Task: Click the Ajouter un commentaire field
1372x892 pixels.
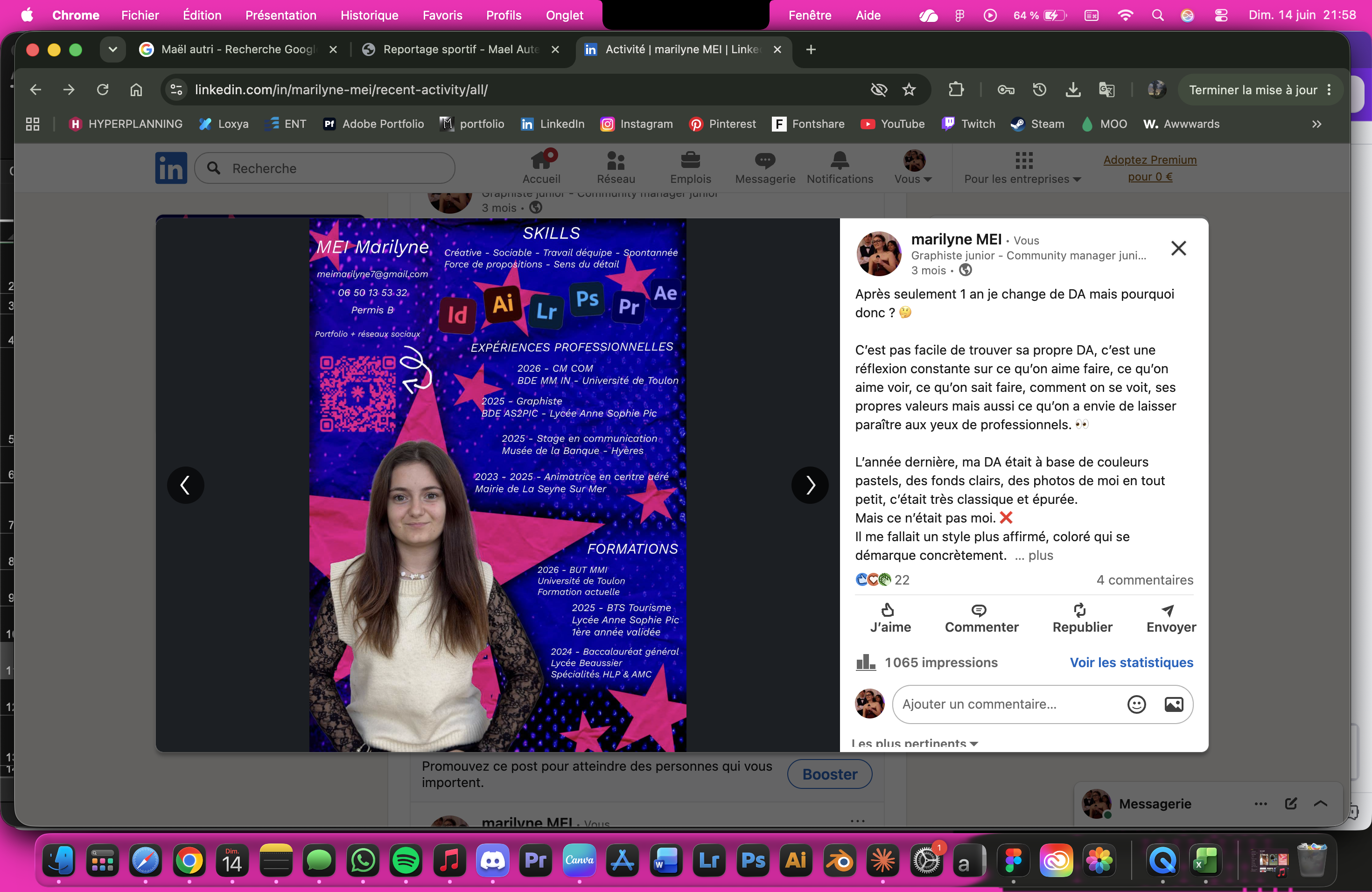Action: click(x=1009, y=704)
